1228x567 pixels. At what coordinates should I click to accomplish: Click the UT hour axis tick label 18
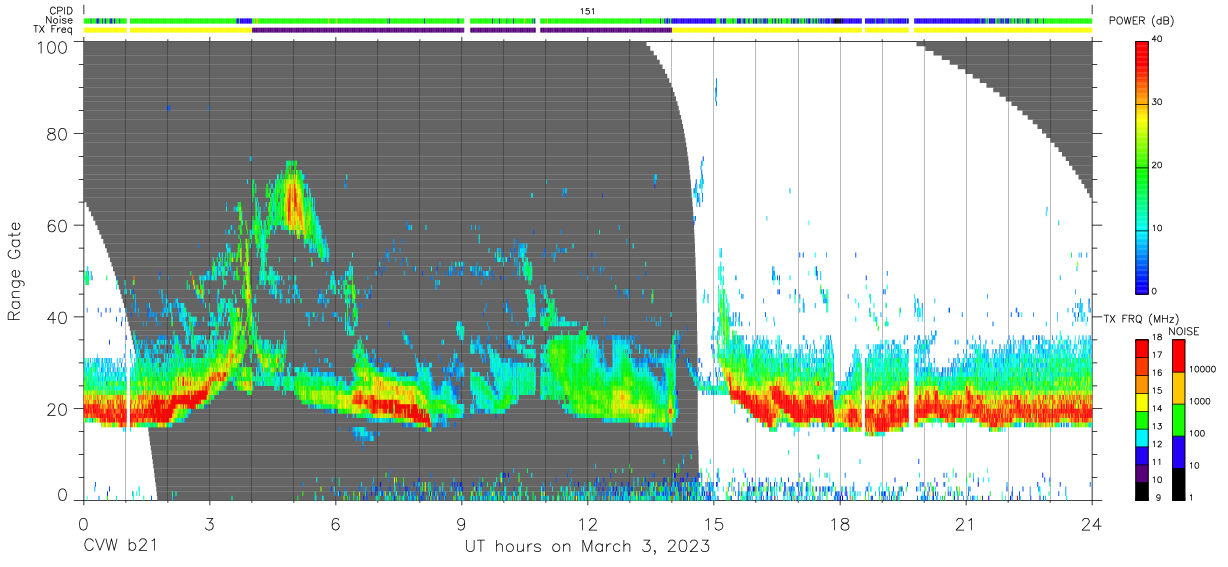coord(840,524)
